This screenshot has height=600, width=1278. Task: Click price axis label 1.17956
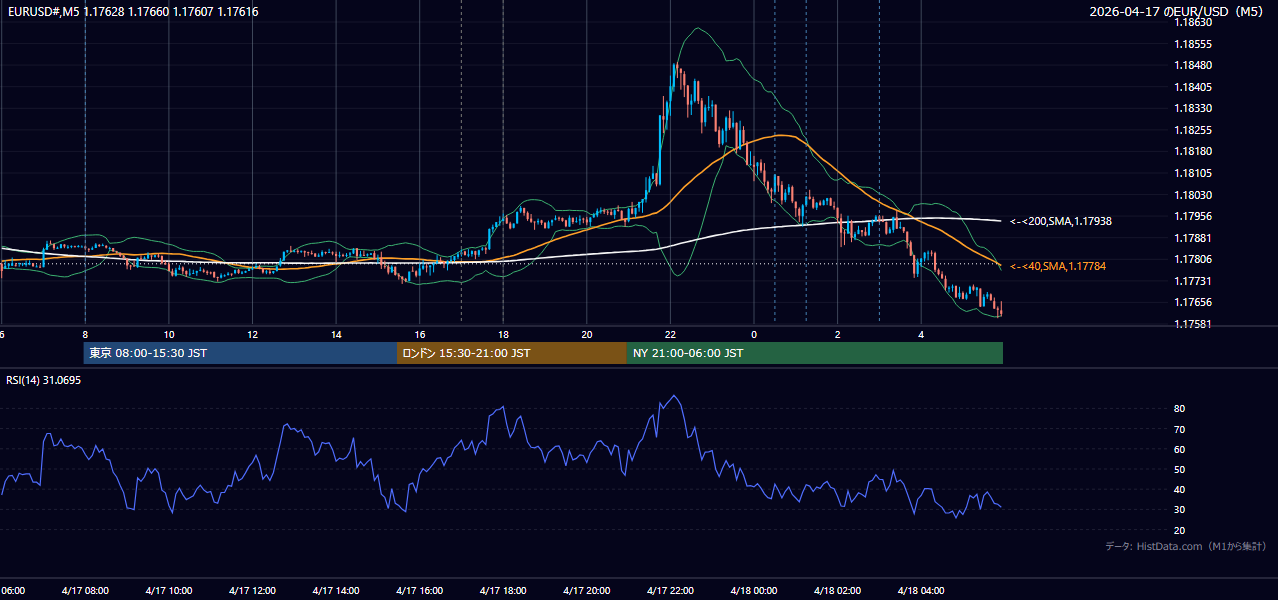[1193, 216]
